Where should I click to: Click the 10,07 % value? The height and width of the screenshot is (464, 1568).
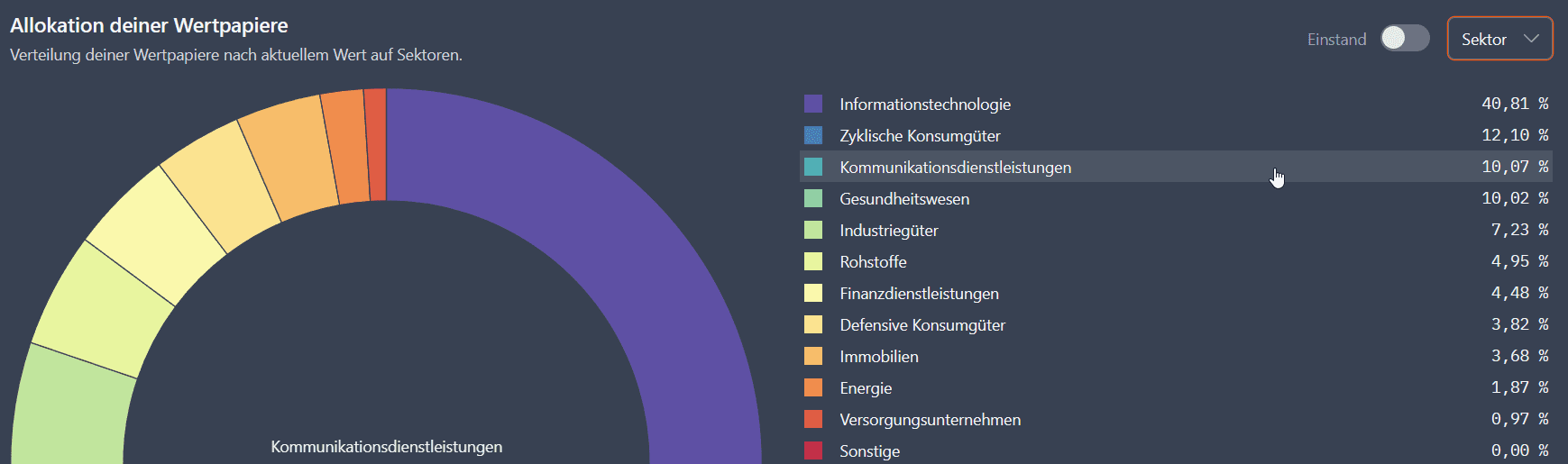point(1515,167)
